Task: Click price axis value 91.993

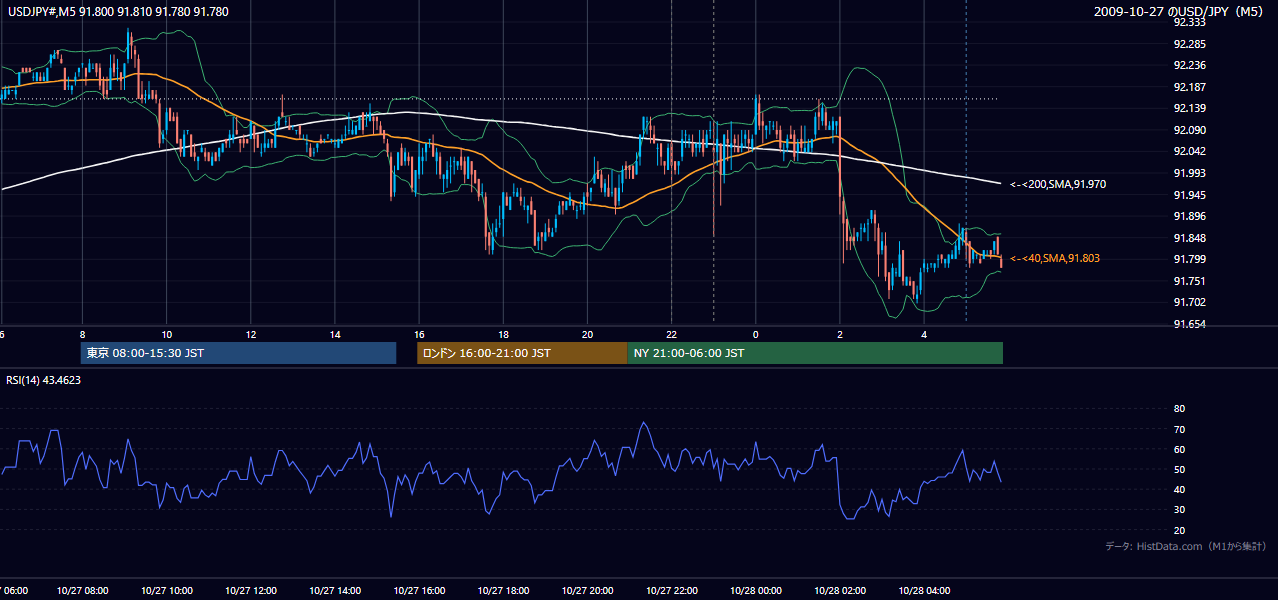Action: [1190, 173]
